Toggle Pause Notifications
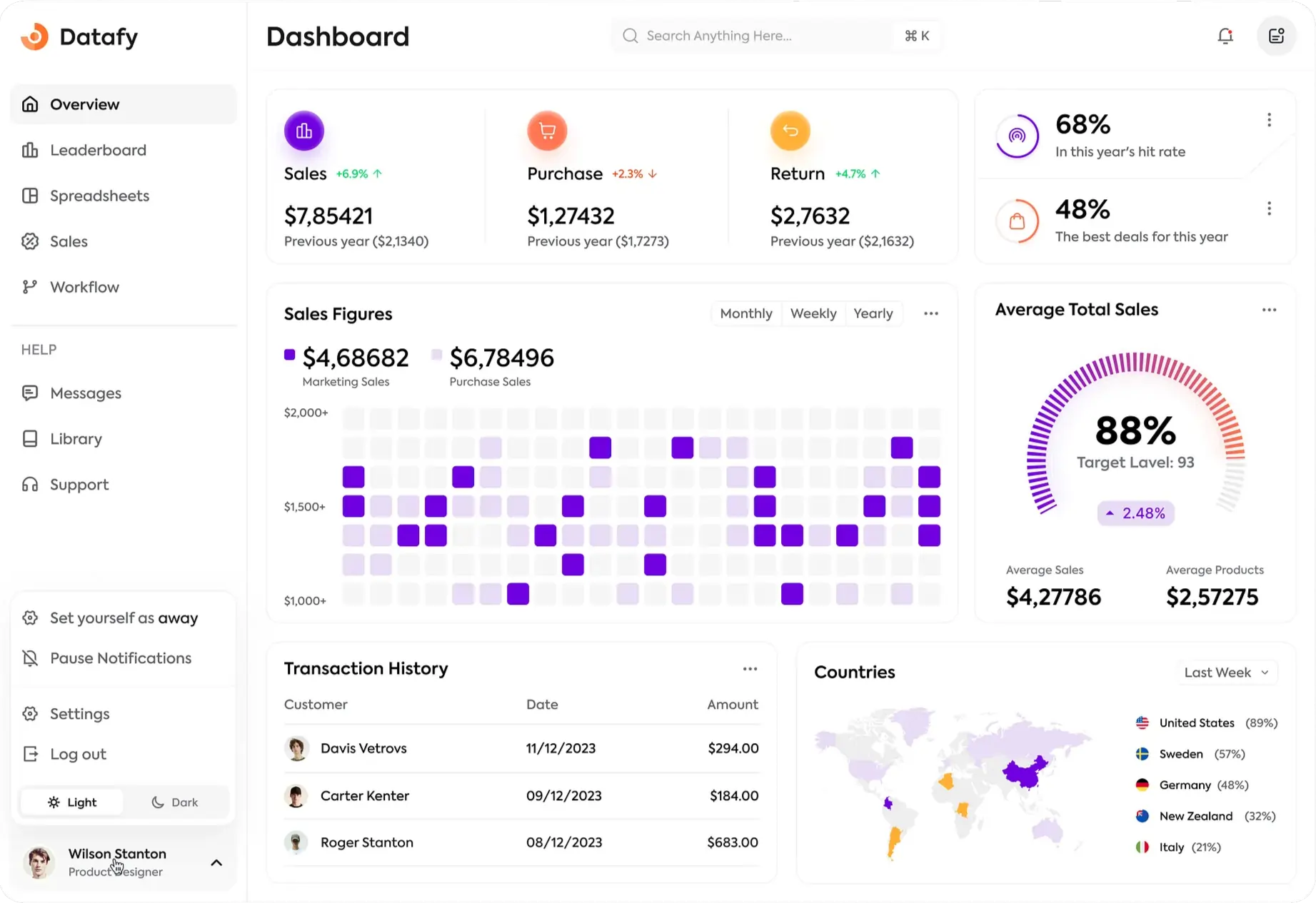Image resolution: width=1316 pixels, height=903 pixels. [120, 658]
